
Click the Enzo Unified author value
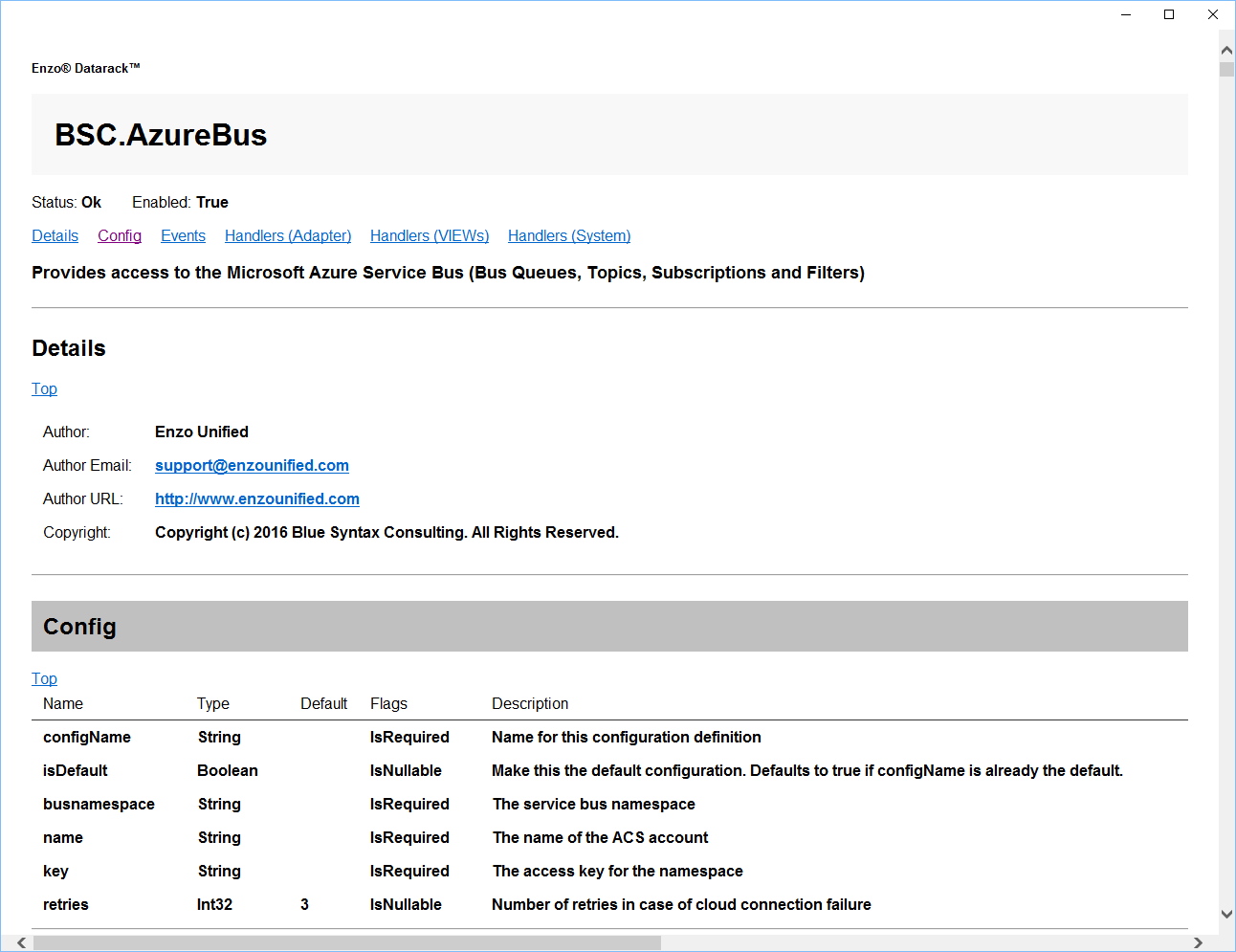[x=202, y=432]
